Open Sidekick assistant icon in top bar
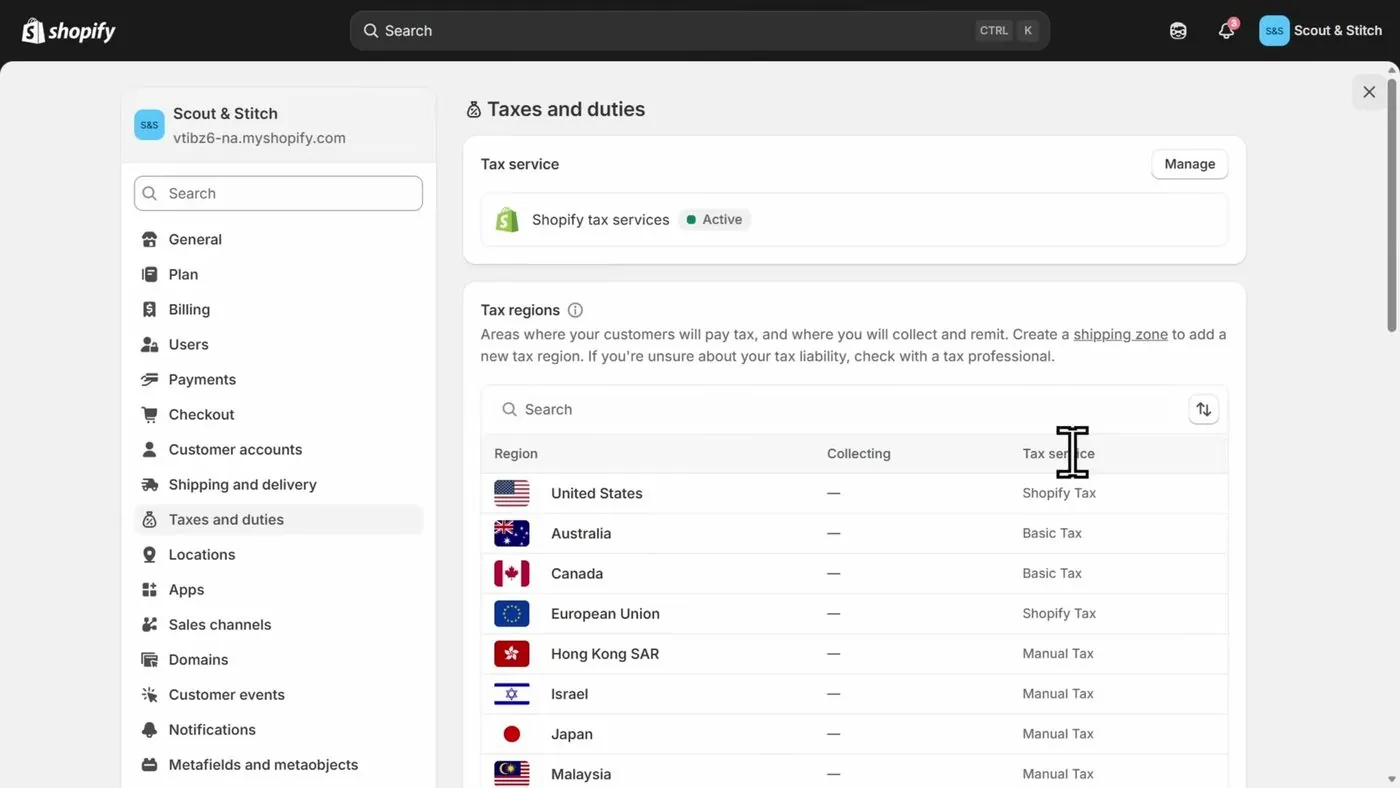Screen dimensions: 1400x788 pos(1178,31)
